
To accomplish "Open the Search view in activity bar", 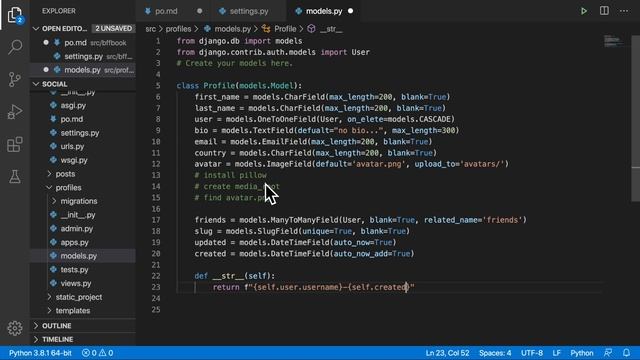I will click(x=15, y=47).
